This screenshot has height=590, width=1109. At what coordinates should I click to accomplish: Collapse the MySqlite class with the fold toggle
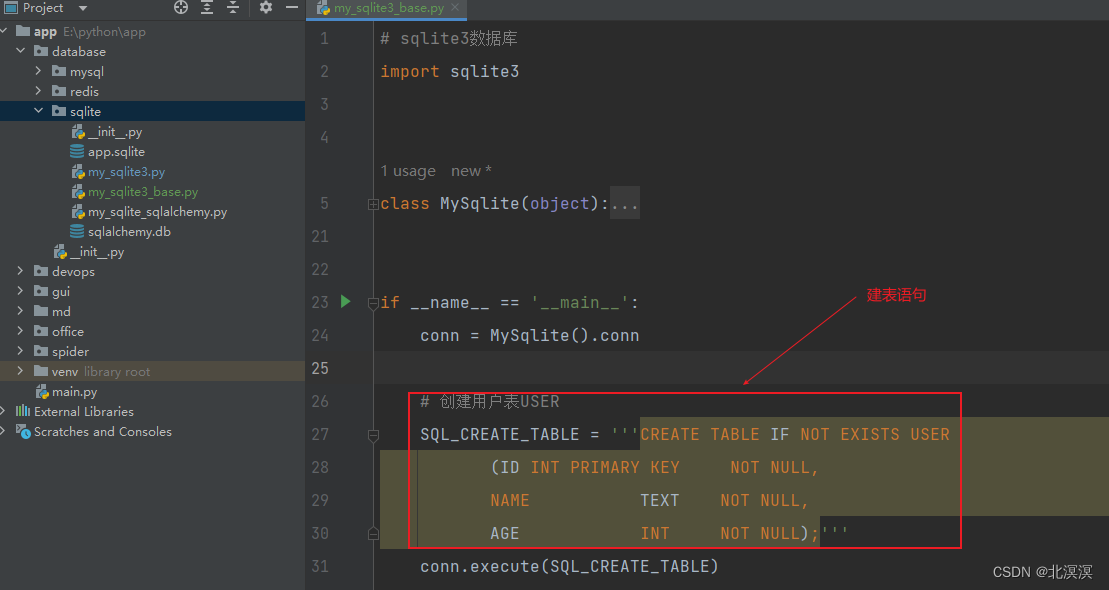[x=372, y=203]
